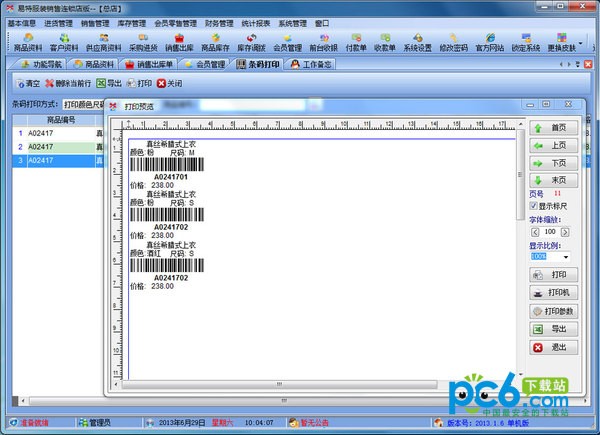Image resolution: width=600 pixels, height=435 pixels.
Task: Click the 打印机 button
Action: (553, 293)
